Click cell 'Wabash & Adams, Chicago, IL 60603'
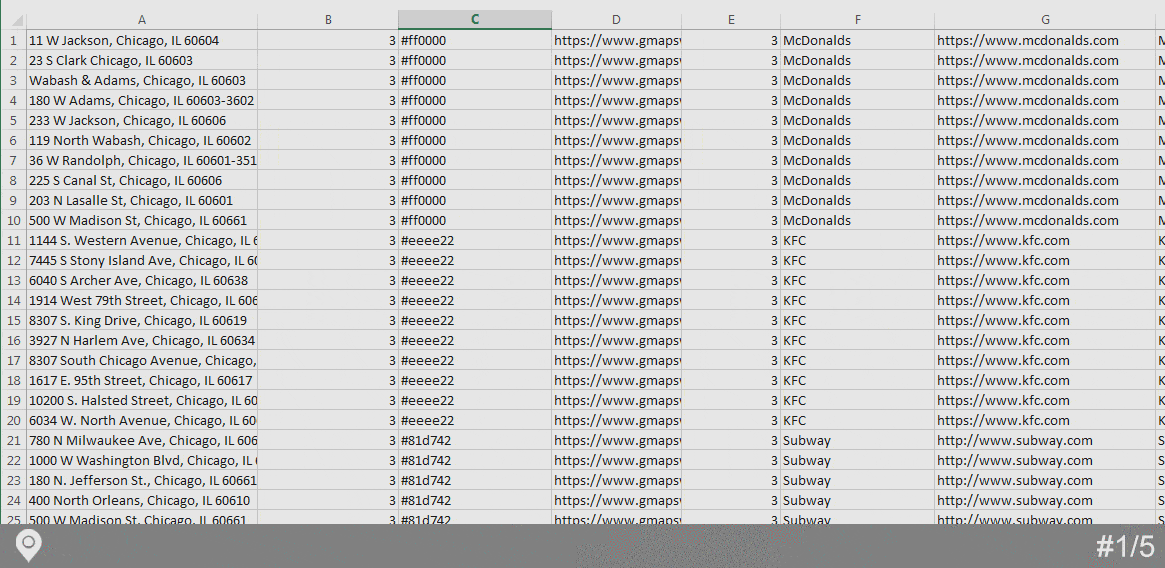Viewport: 1165px width, 568px height. pos(142,80)
